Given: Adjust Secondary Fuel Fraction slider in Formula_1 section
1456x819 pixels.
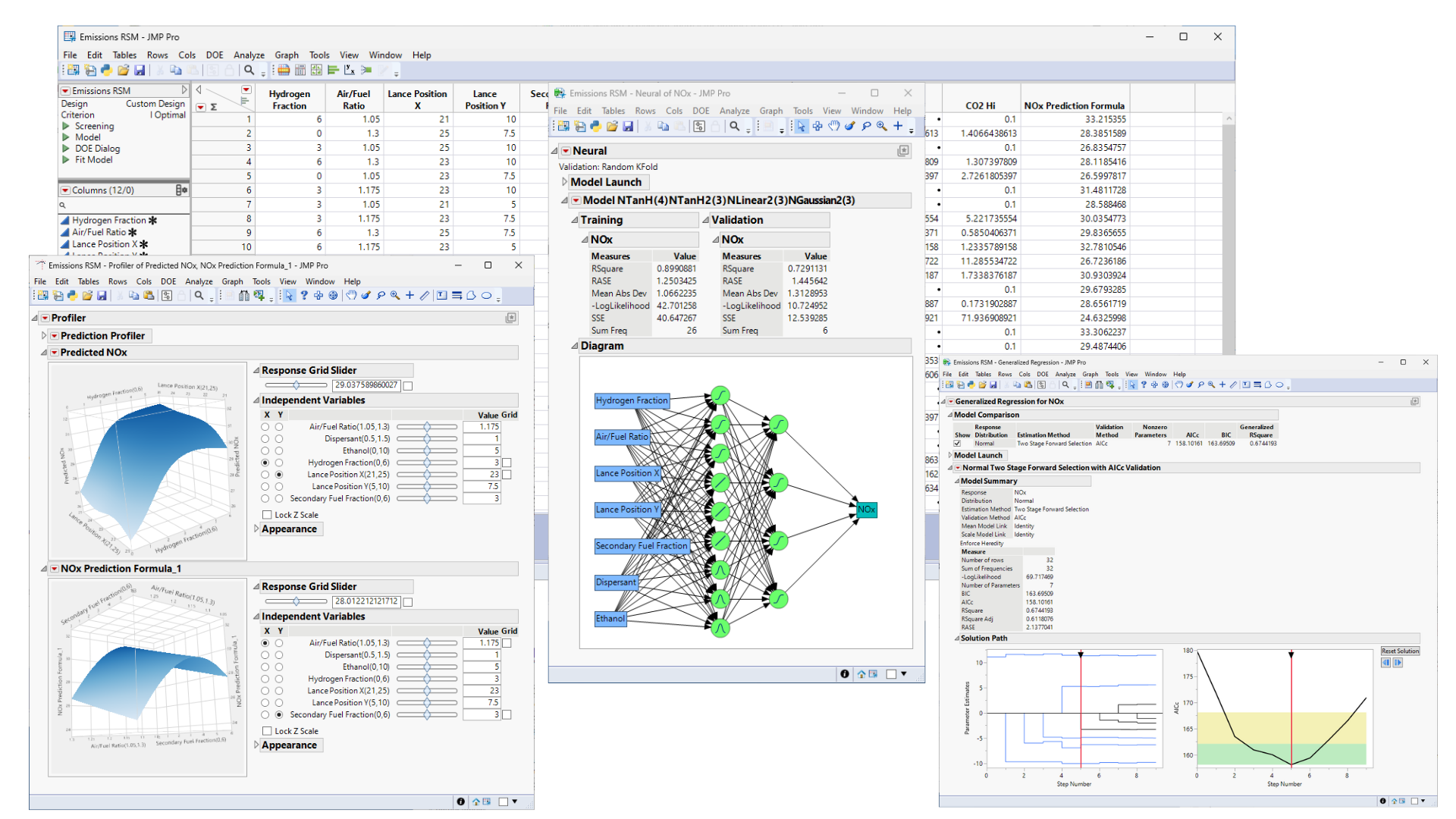Looking at the screenshot, I should [427, 715].
